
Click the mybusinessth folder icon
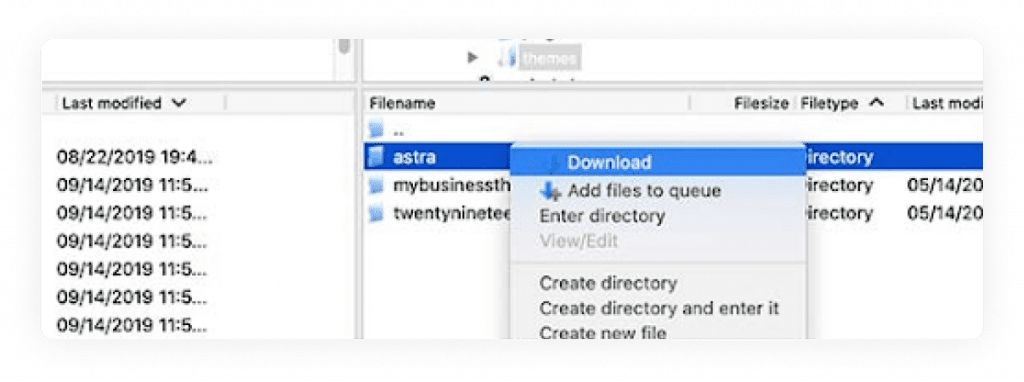point(376,186)
